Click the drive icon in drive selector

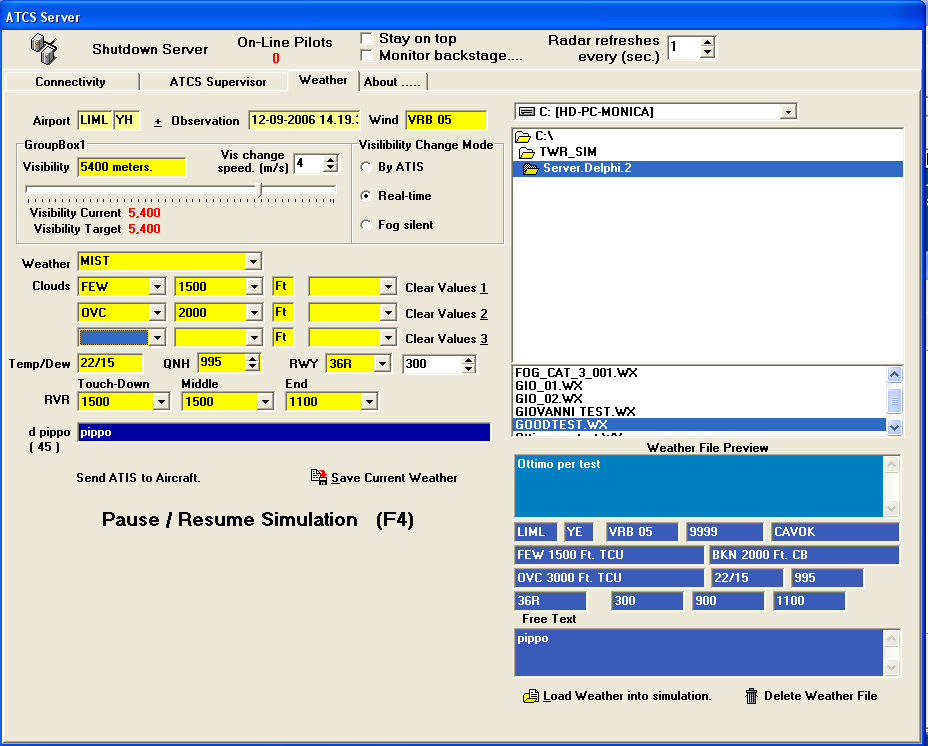(x=526, y=112)
